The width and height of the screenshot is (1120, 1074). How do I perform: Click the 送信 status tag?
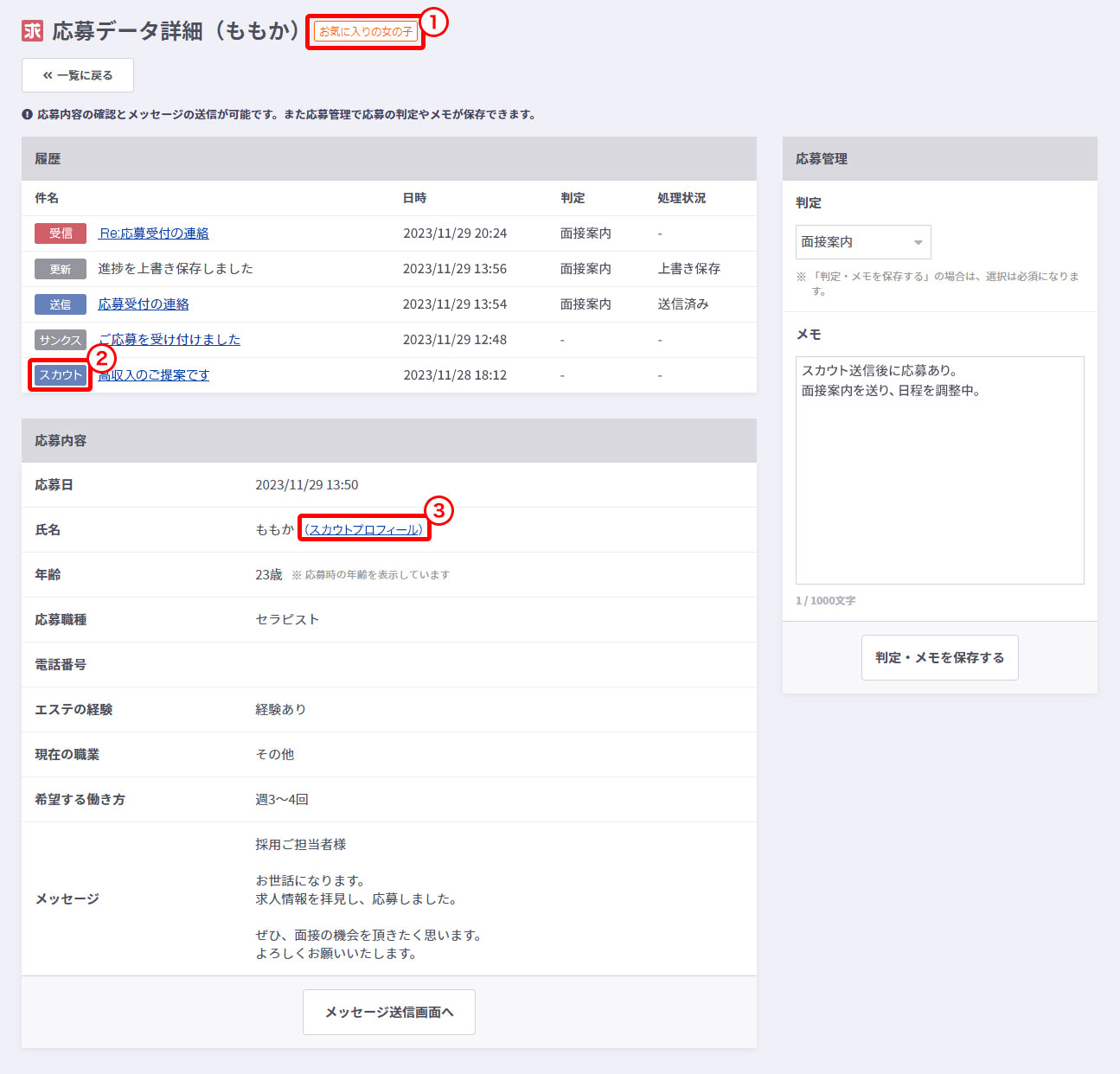coord(61,304)
